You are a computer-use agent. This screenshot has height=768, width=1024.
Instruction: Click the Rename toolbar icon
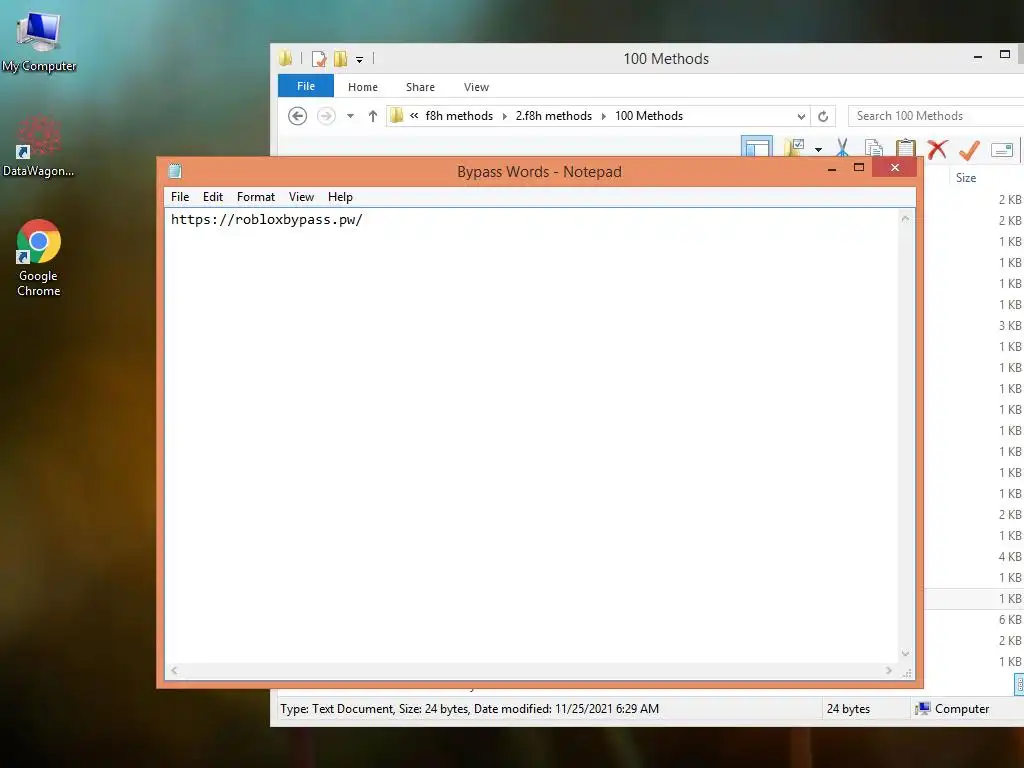pos(1001,150)
